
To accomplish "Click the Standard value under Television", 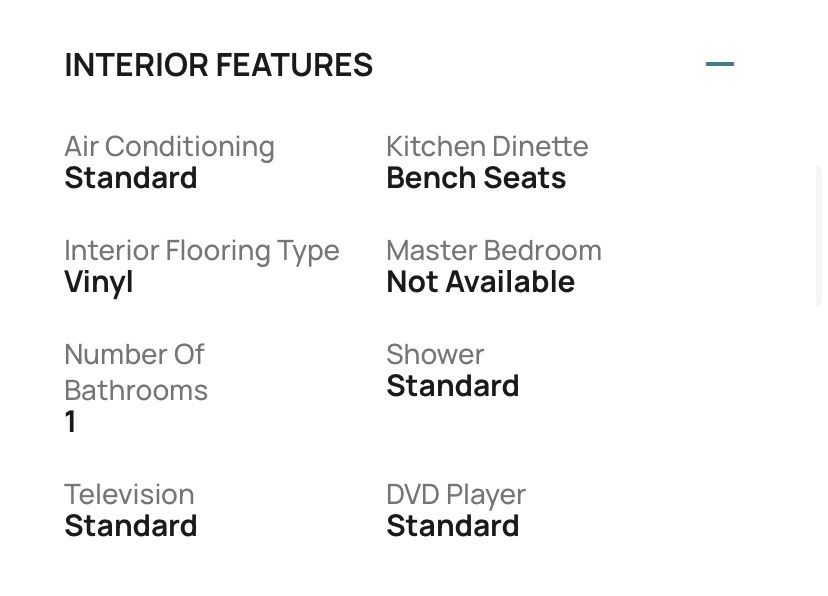I will point(131,526).
